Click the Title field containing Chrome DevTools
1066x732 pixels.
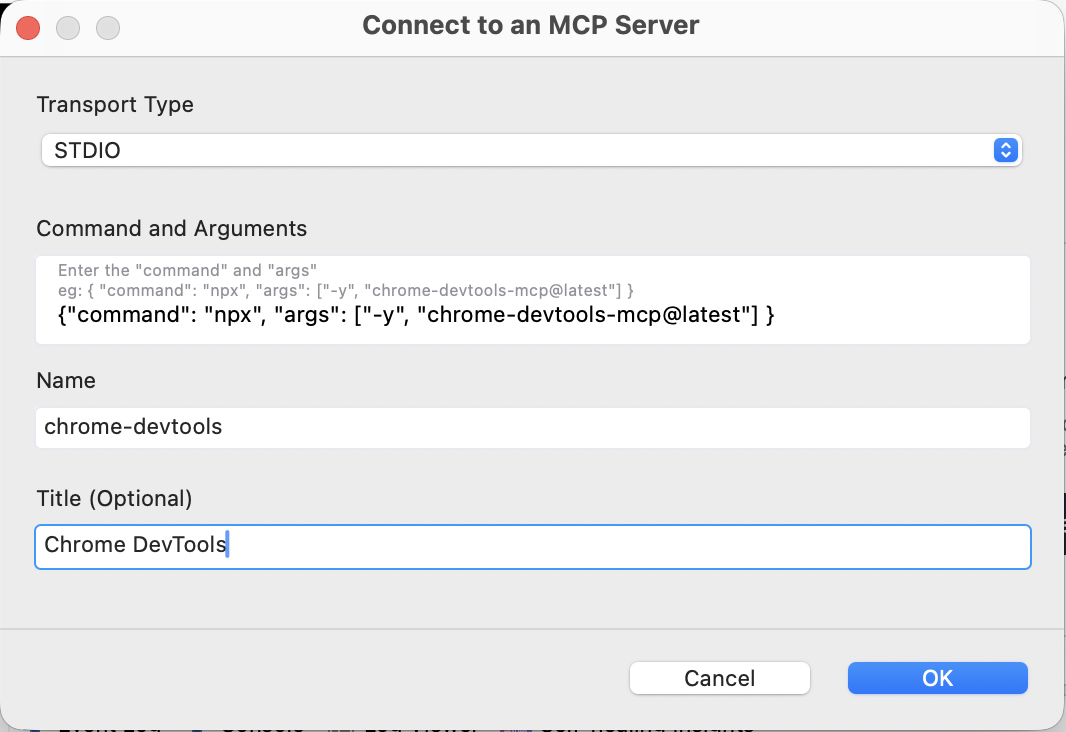[x=532, y=546]
